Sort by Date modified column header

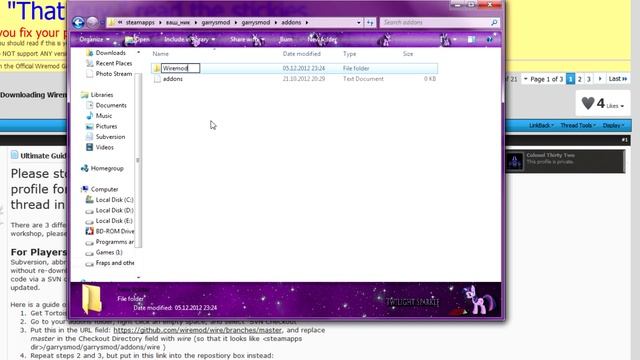(x=302, y=54)
